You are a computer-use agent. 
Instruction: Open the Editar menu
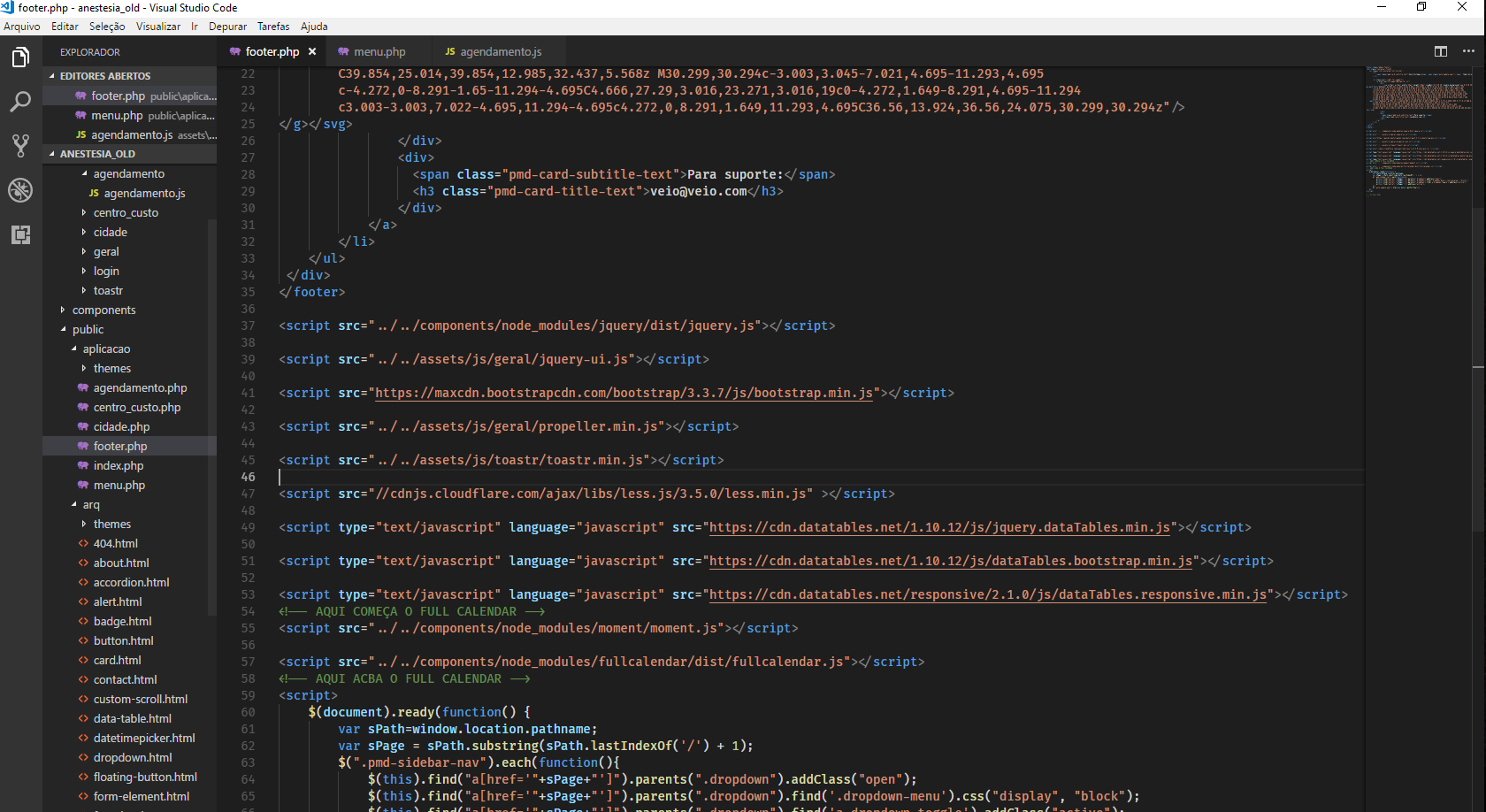tap(65, 27)
